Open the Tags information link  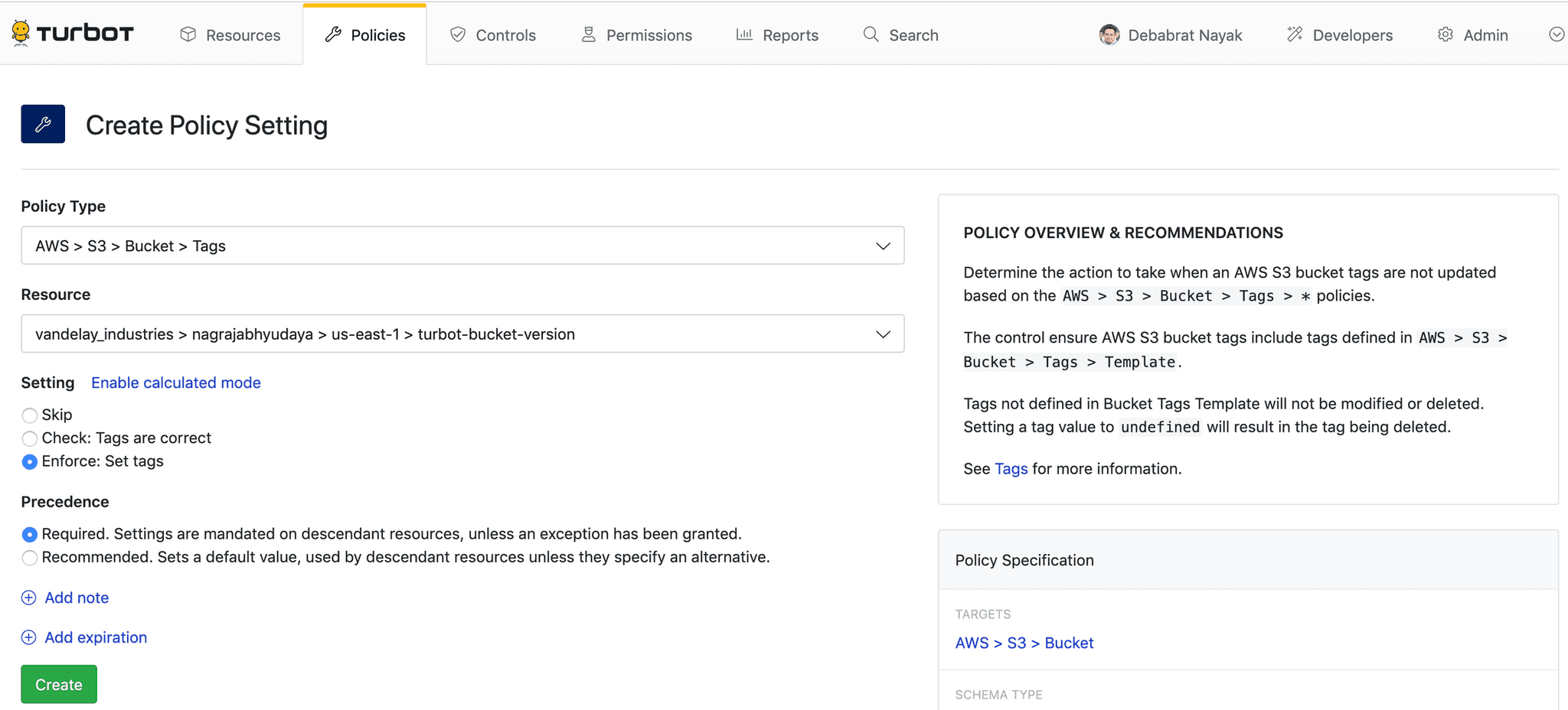pyautogui.click(x=1011, y=468)
